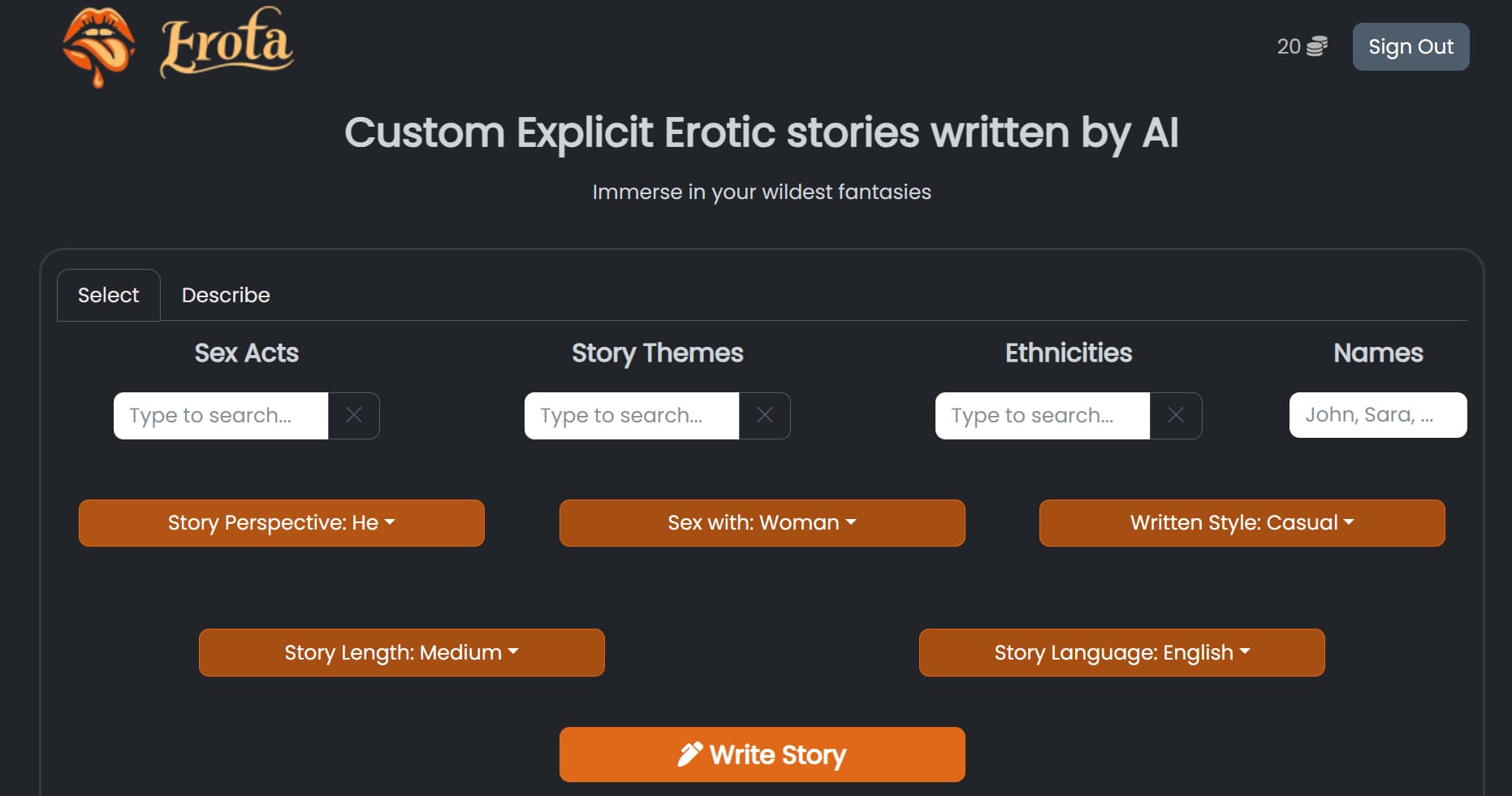Open the Sex with dropdown
The width and height of the screenshot is (1512, 796).
[x=762, y=522]
